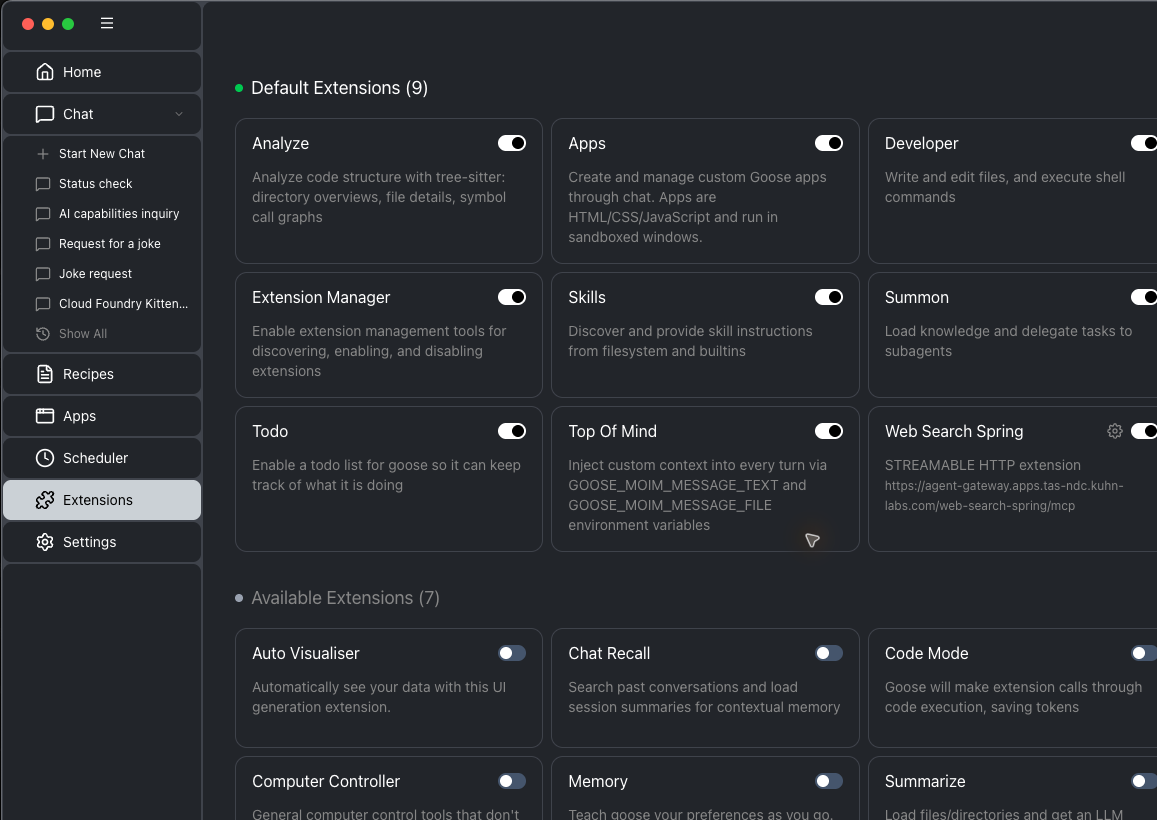Open the Status check chat
This screenshot has width=1157, height=820.
click(x=95, y=184)
